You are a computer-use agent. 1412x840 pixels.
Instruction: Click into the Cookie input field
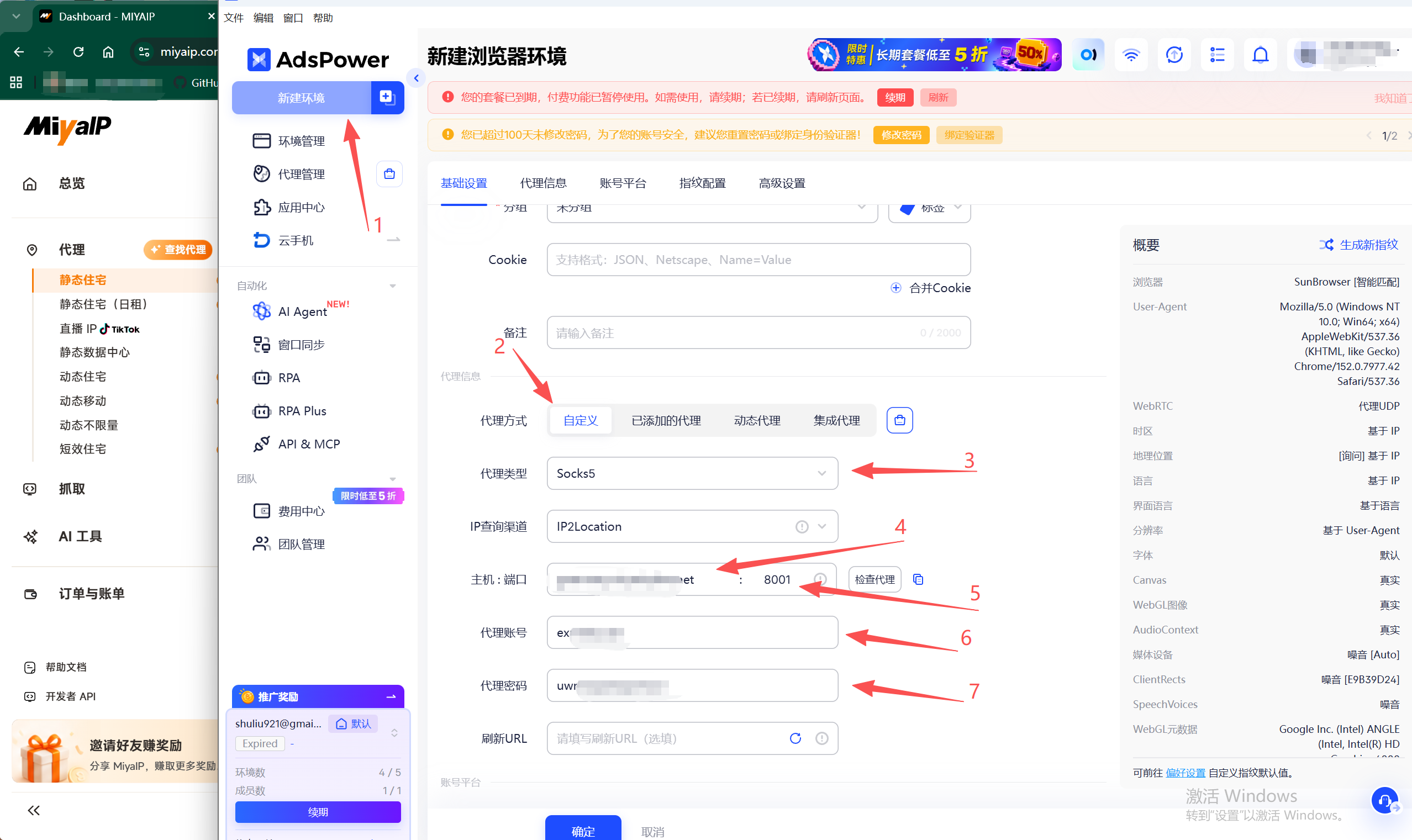[x=758, y=260]
